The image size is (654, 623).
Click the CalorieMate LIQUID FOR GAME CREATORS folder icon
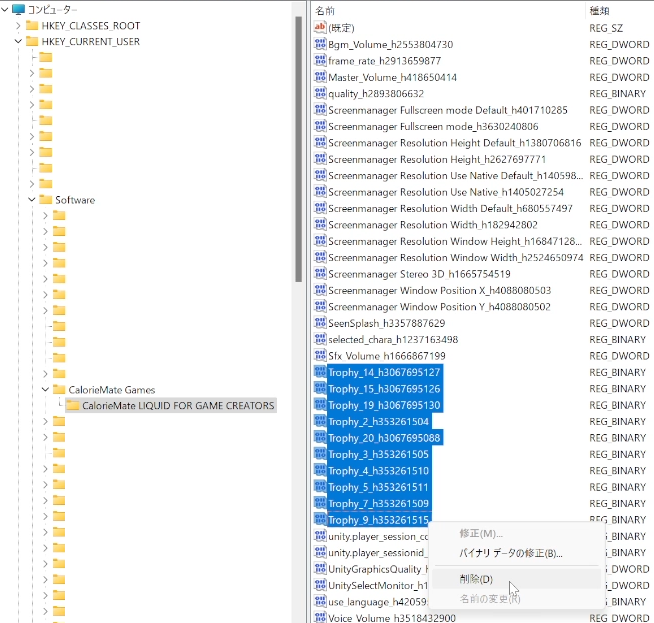coord(73,405)
